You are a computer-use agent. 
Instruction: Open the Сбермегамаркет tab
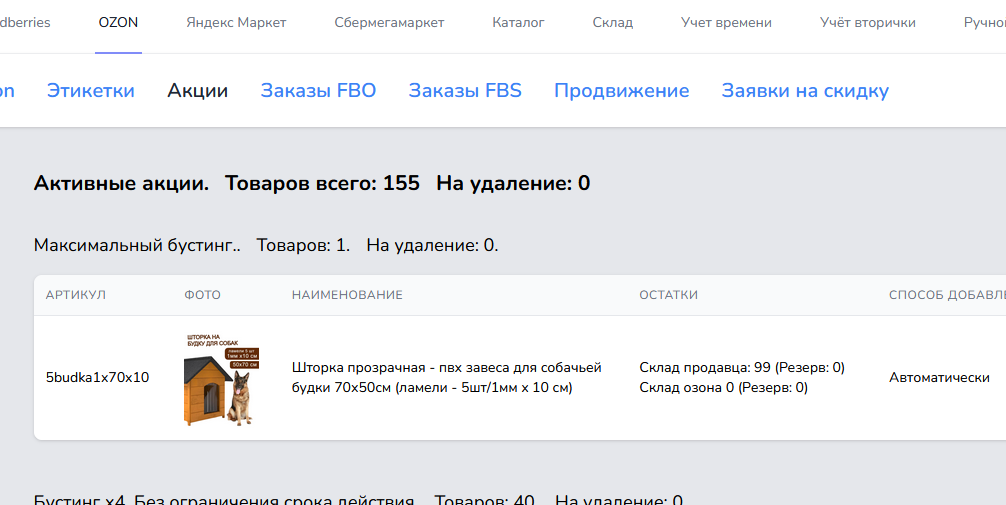389,22
